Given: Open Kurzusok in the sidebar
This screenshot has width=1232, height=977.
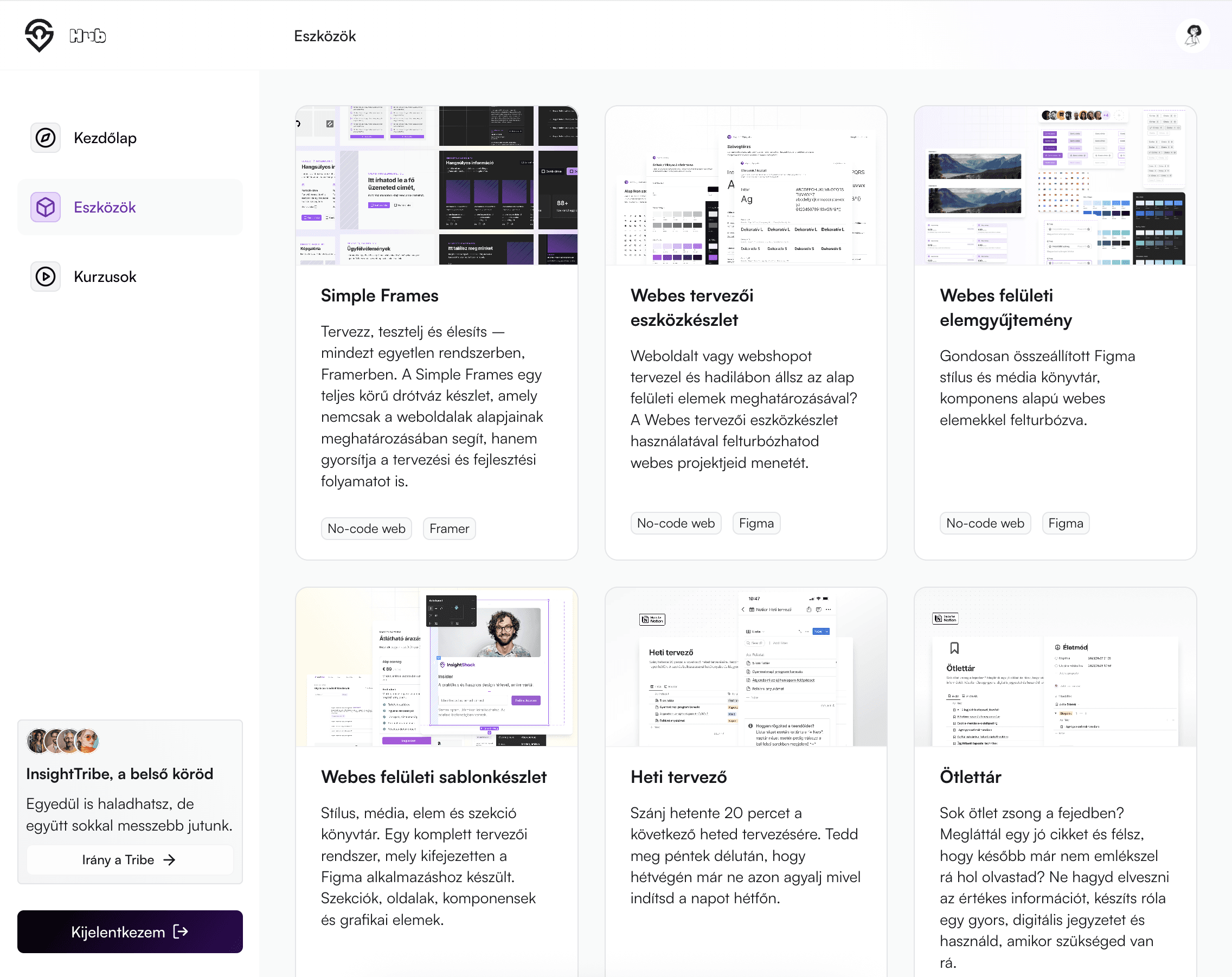Looking at the screenshot, I should point(130,277).
